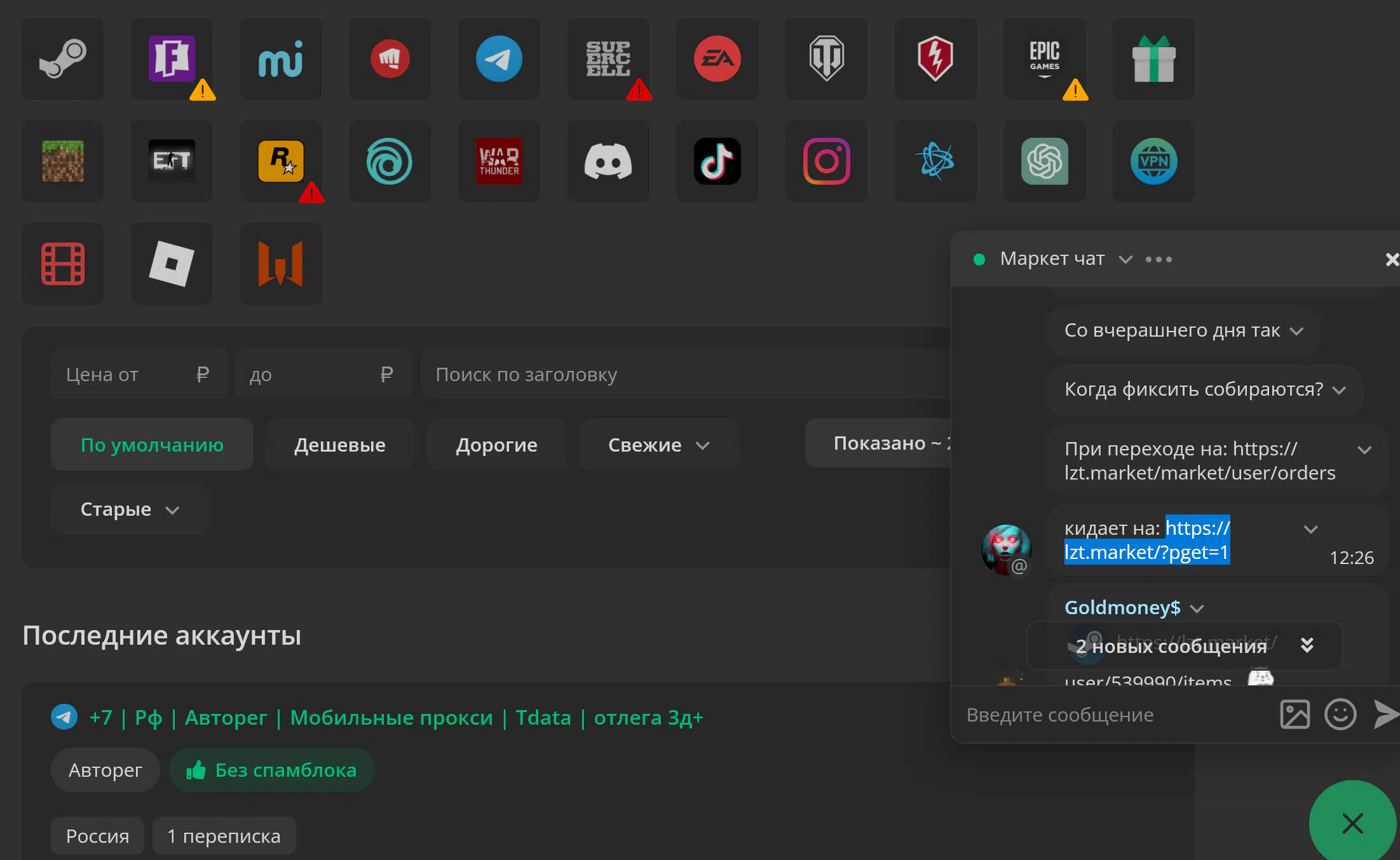1400x860 pixels.
Task: Open the Goldmoney$ user profile link
Action: [x=1122, y=607]
